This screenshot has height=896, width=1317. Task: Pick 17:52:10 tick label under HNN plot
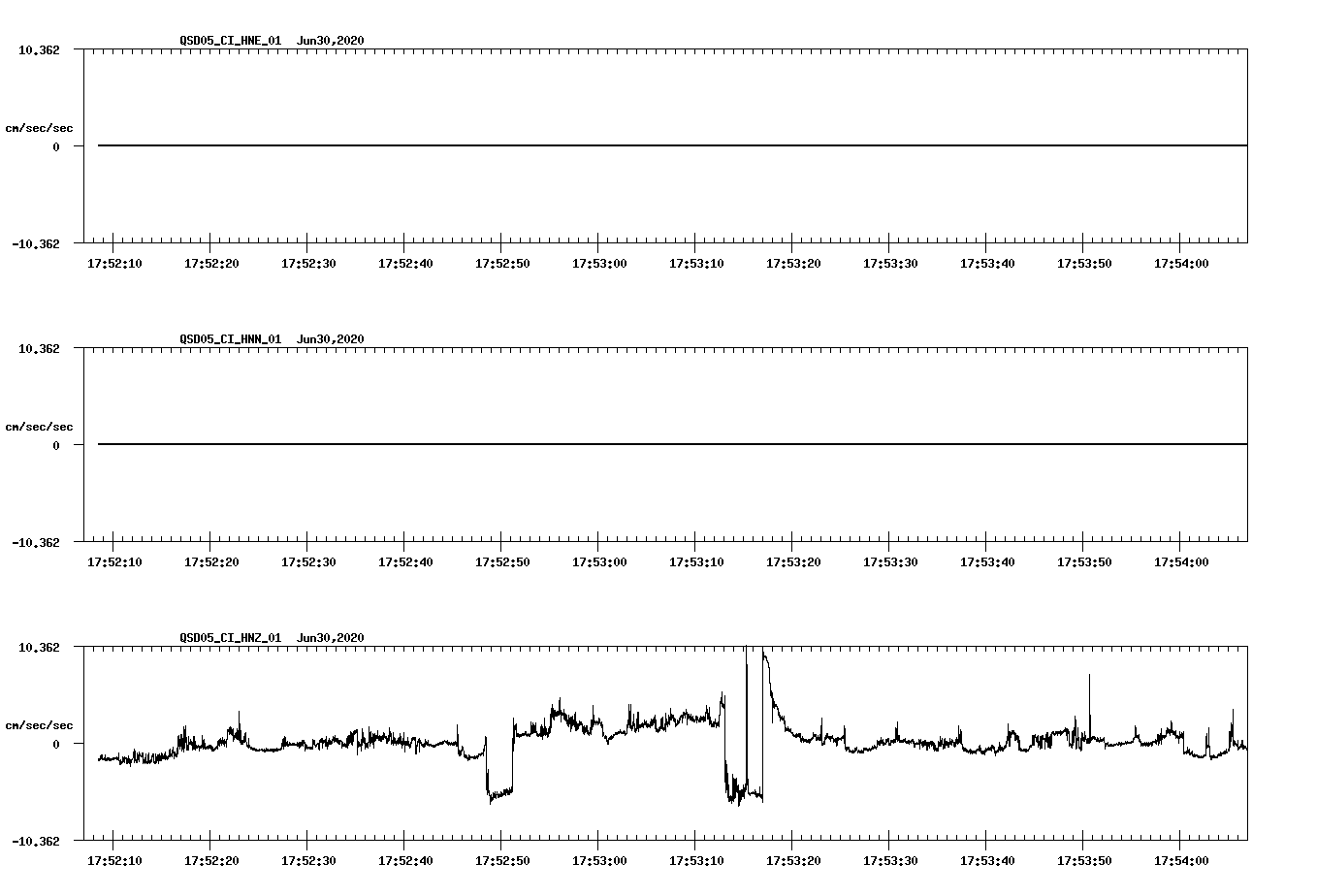pyautogui.click(x=114, y=562)
